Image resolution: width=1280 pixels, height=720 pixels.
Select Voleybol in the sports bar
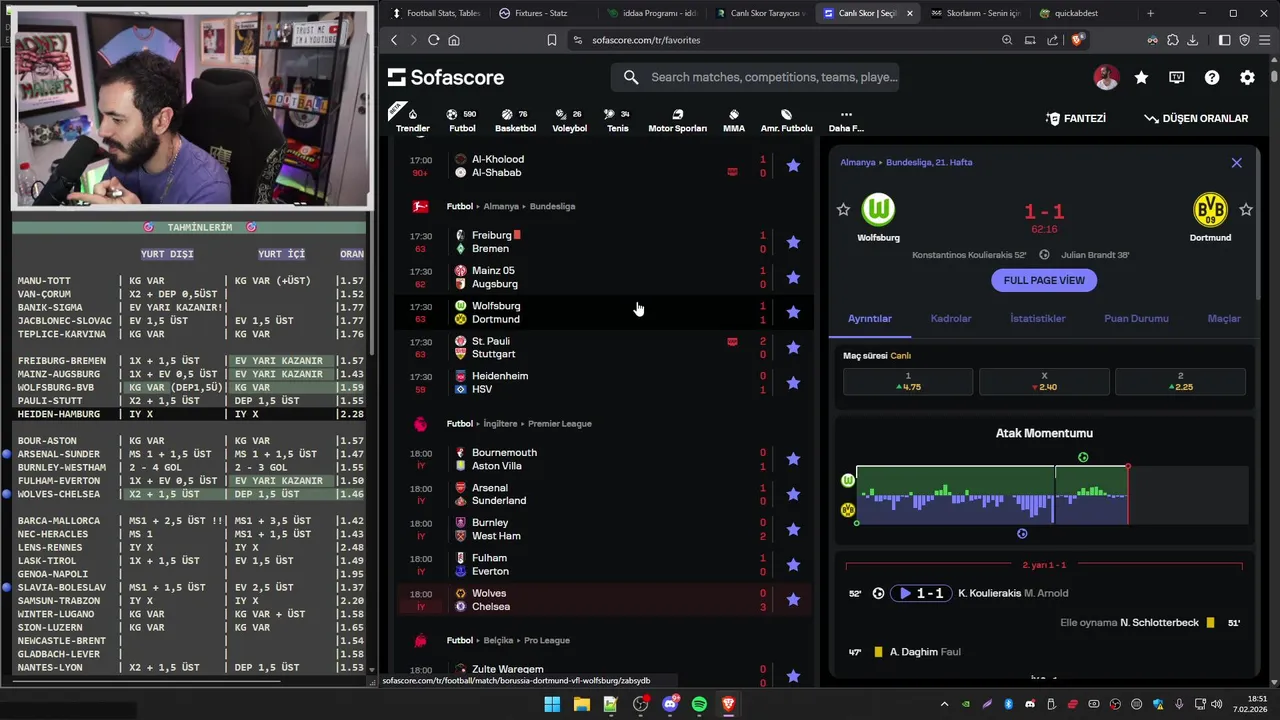point(569,121)
